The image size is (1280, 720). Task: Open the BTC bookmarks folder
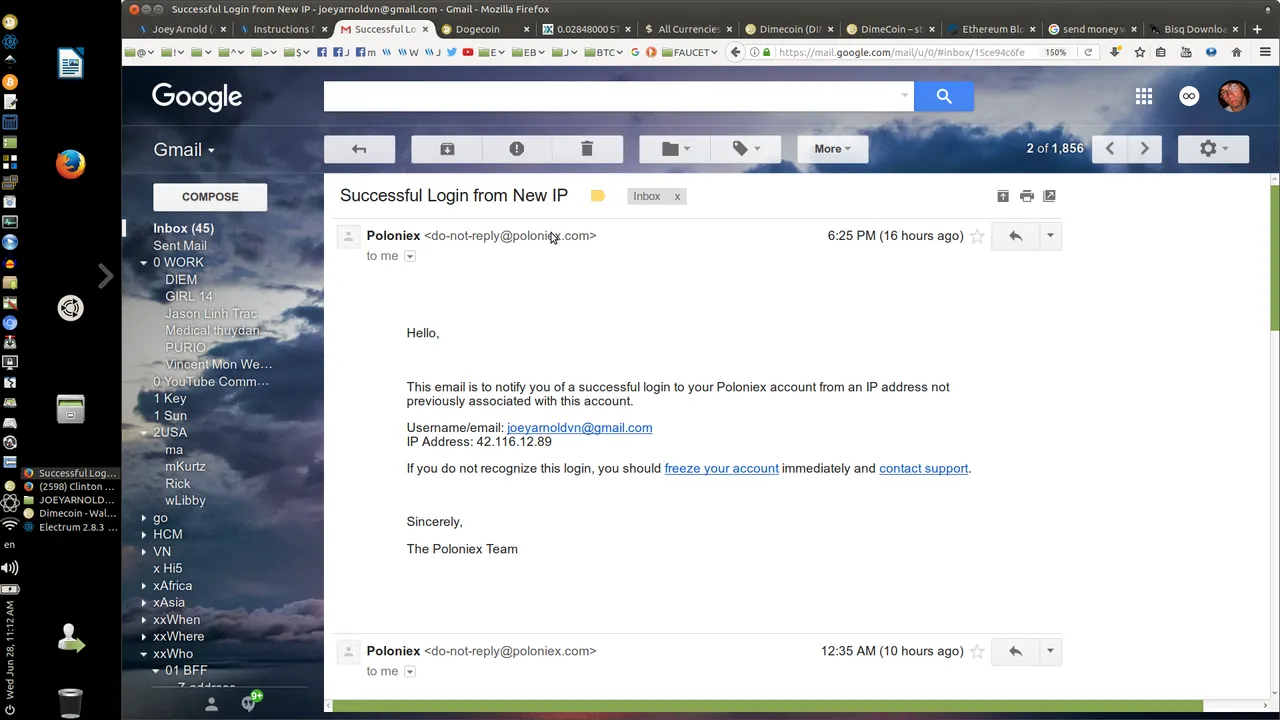pos(603,52)
